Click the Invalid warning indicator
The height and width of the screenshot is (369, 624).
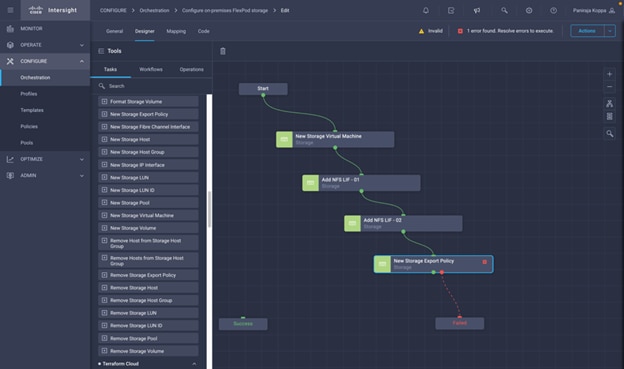point(430,31)
